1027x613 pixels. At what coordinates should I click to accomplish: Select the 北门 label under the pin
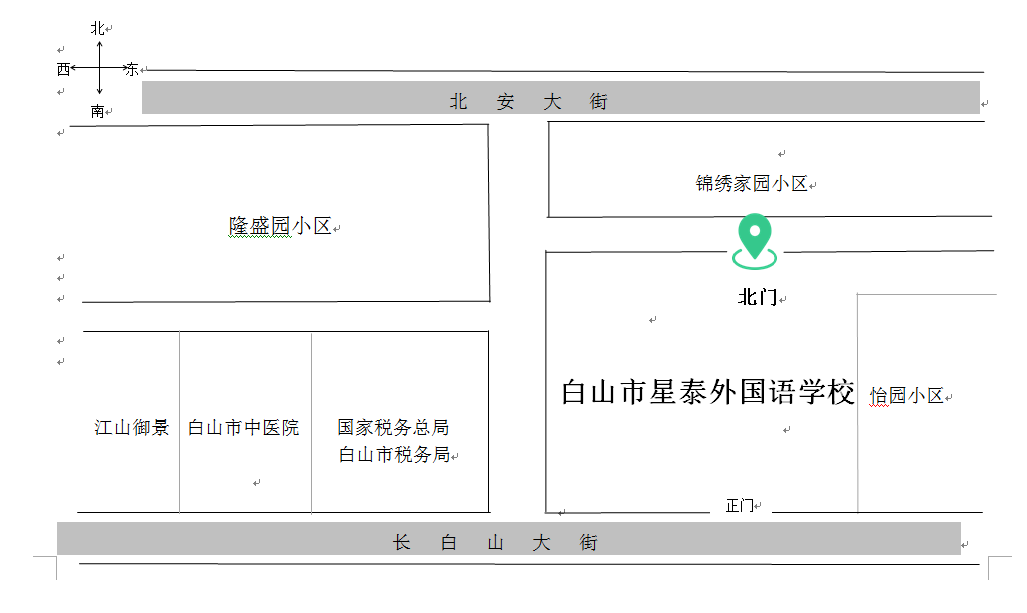point(756,298)
